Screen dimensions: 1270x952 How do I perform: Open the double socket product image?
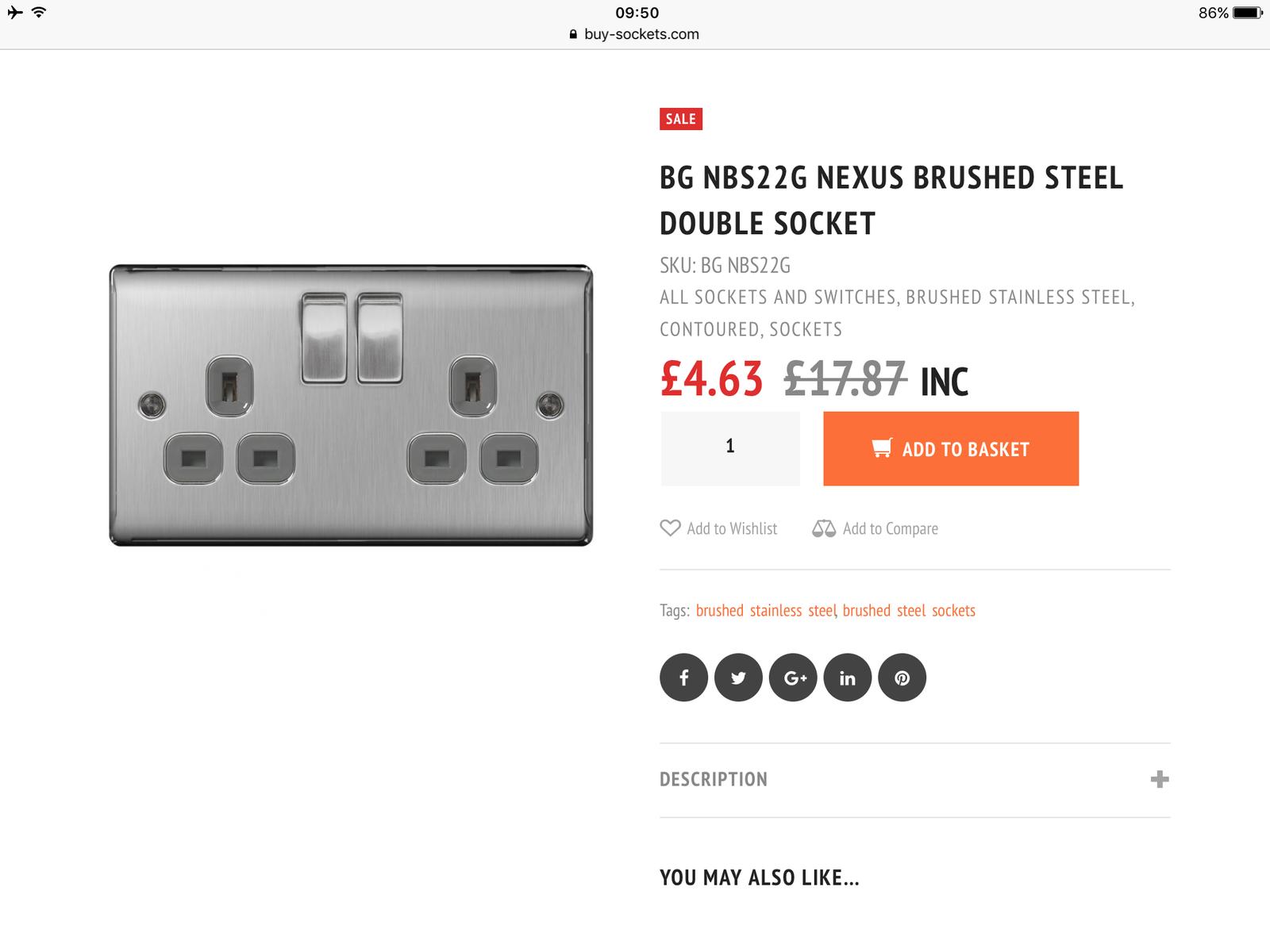tap(351, 405)
